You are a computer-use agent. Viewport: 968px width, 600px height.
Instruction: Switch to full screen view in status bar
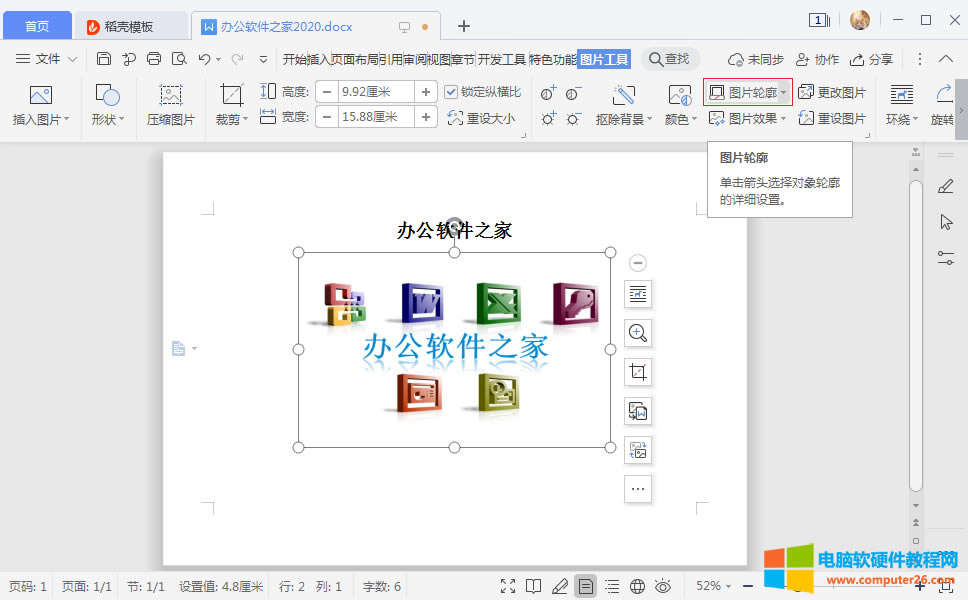(x=508, y=586)
